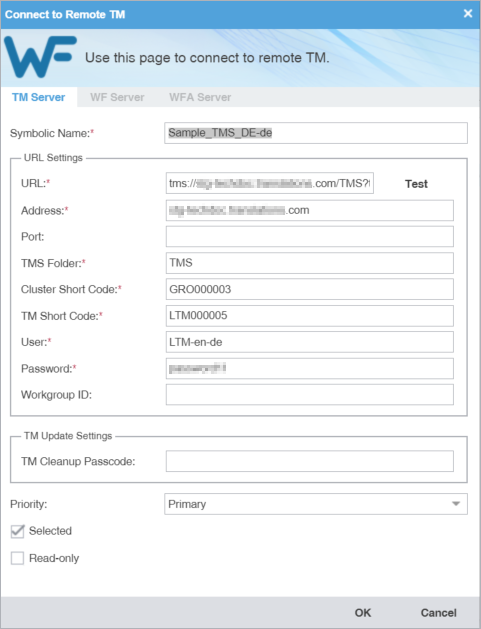Click the Workgroup ID field
Image resolution: width=481 pixels, height=629 pixels.
[310, 395]
